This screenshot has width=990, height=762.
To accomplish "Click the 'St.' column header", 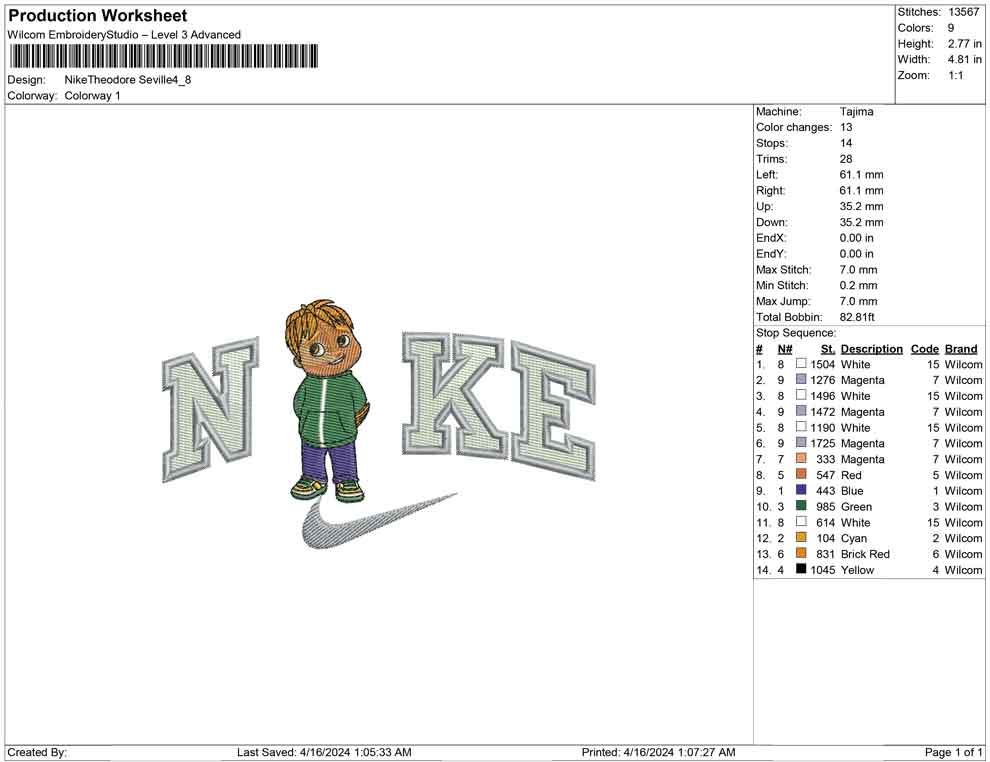I will 828,348.
